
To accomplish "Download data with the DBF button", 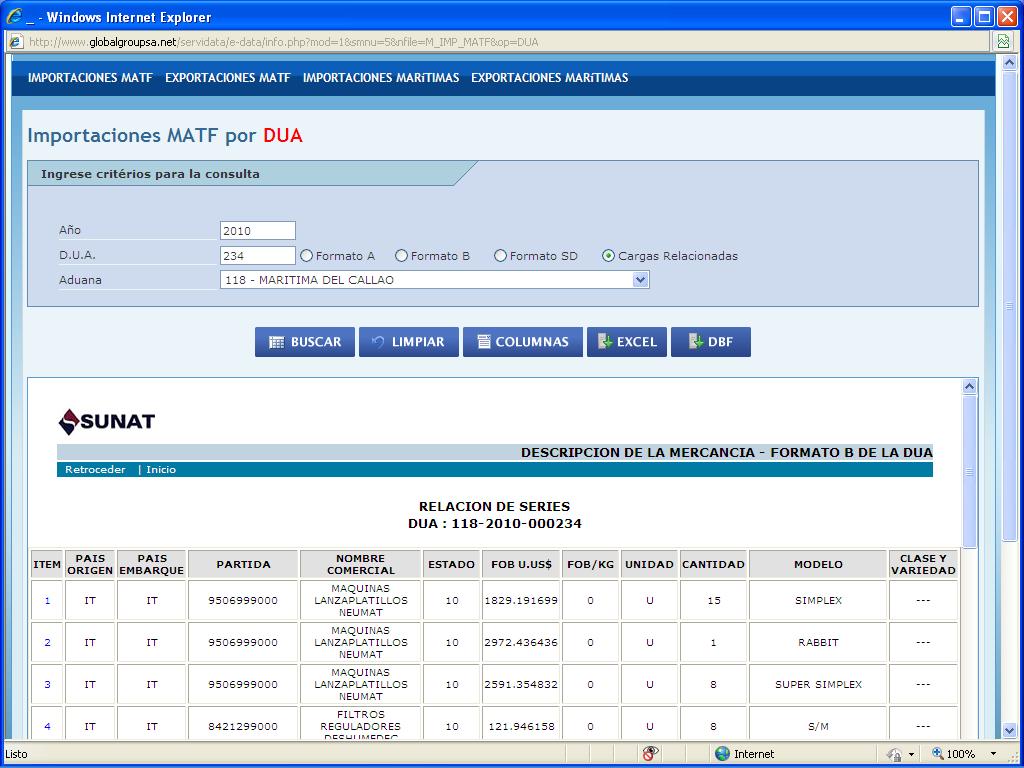I will click(710, 342).
